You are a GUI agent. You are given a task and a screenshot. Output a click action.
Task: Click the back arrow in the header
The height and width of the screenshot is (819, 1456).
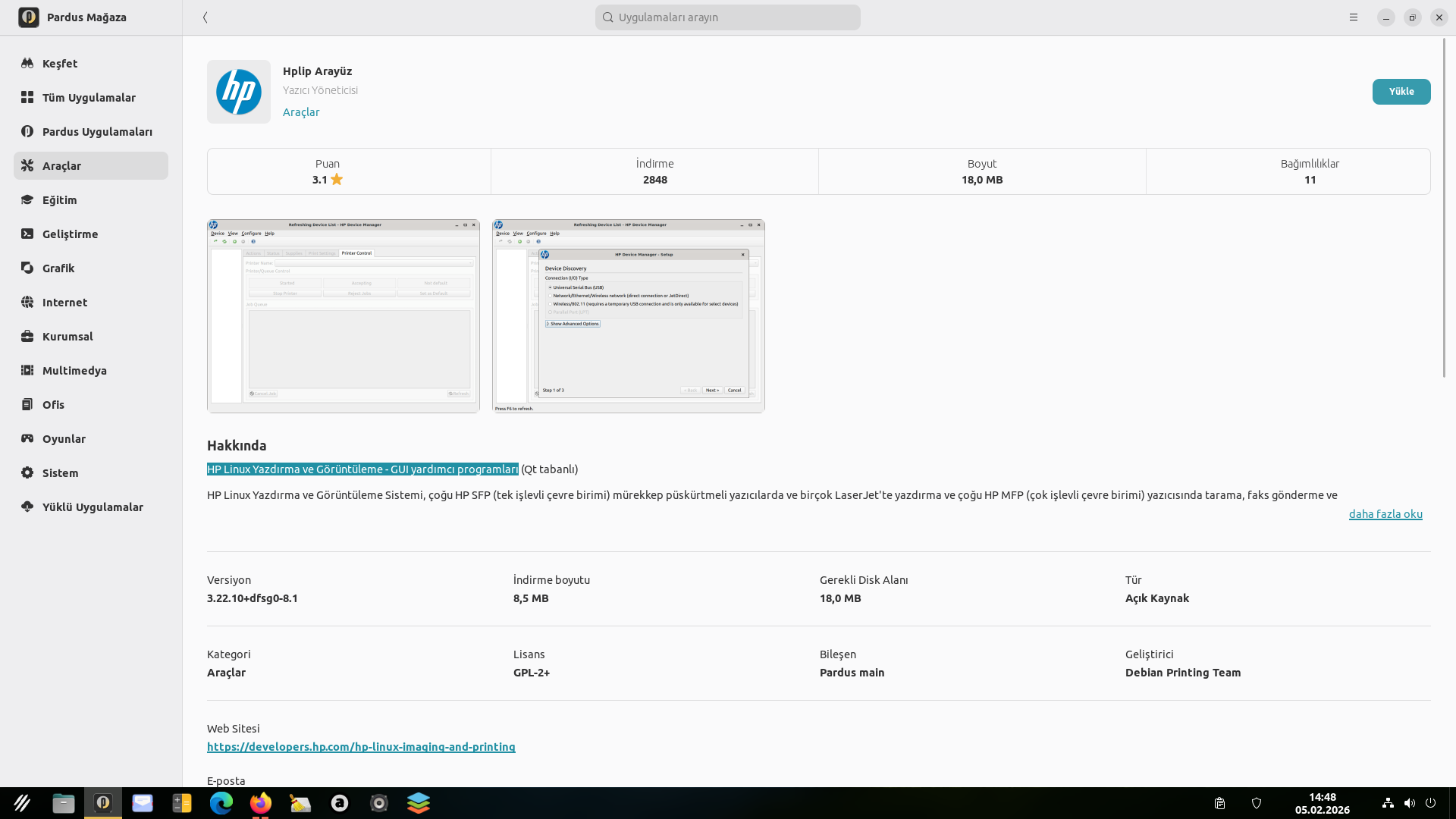pyautogui.click(x=205, y=17)
